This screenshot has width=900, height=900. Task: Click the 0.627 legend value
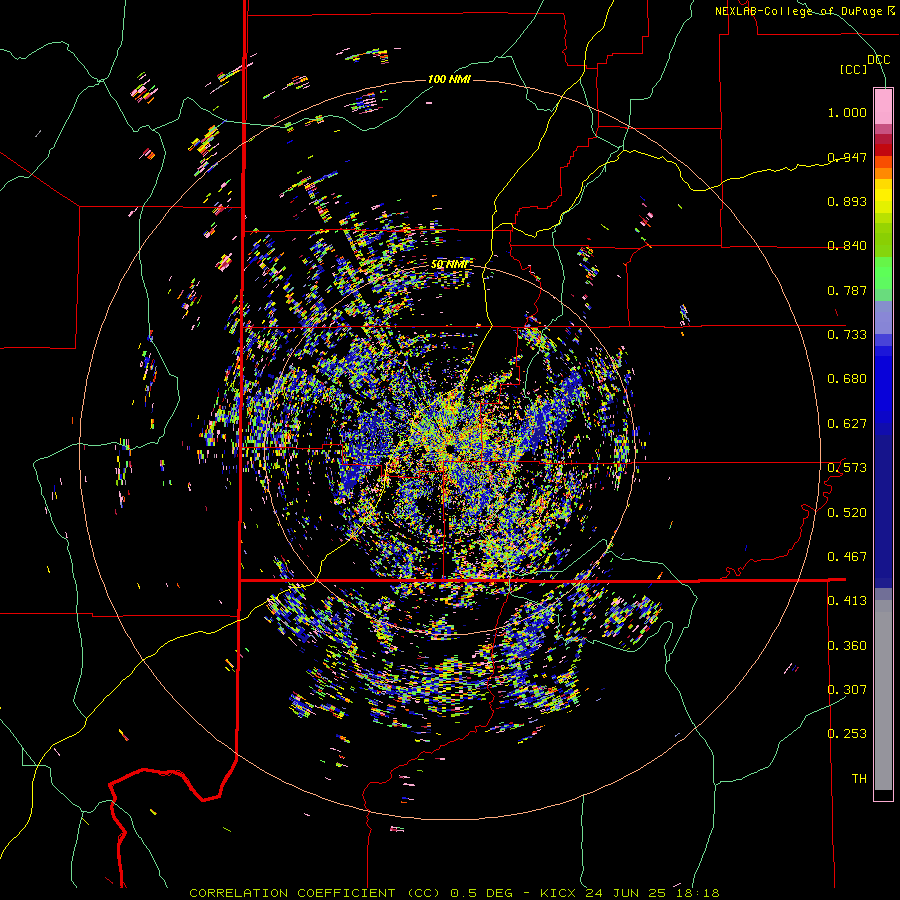tap(847, 424)
